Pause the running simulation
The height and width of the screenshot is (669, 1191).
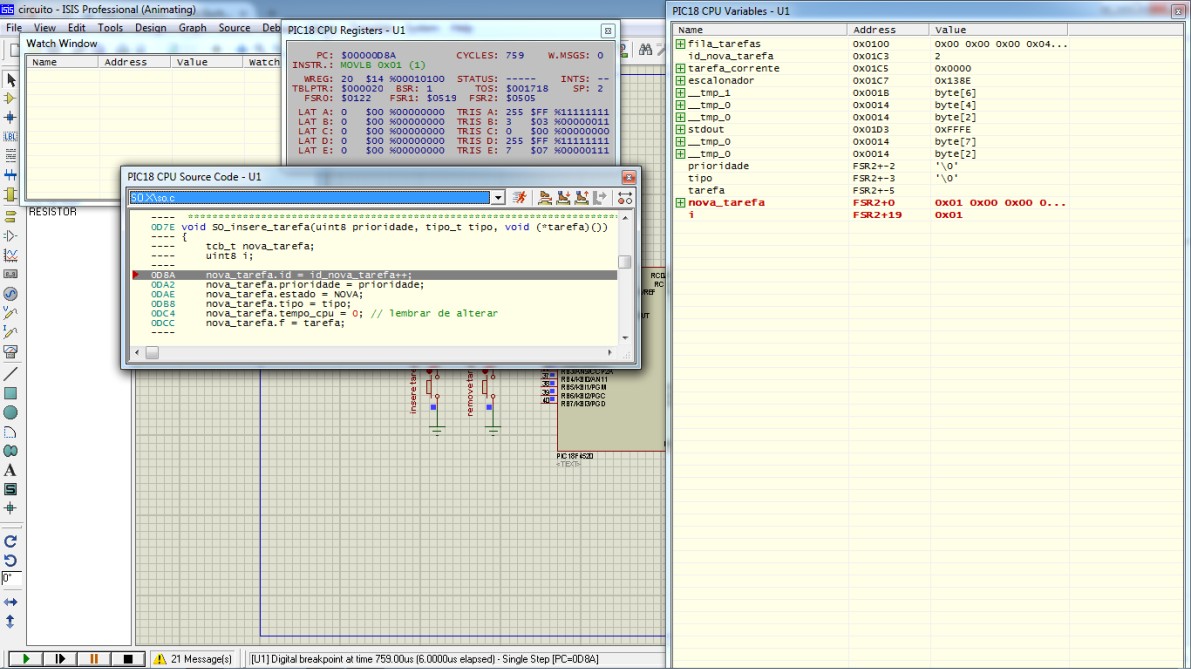pos(94,659)
